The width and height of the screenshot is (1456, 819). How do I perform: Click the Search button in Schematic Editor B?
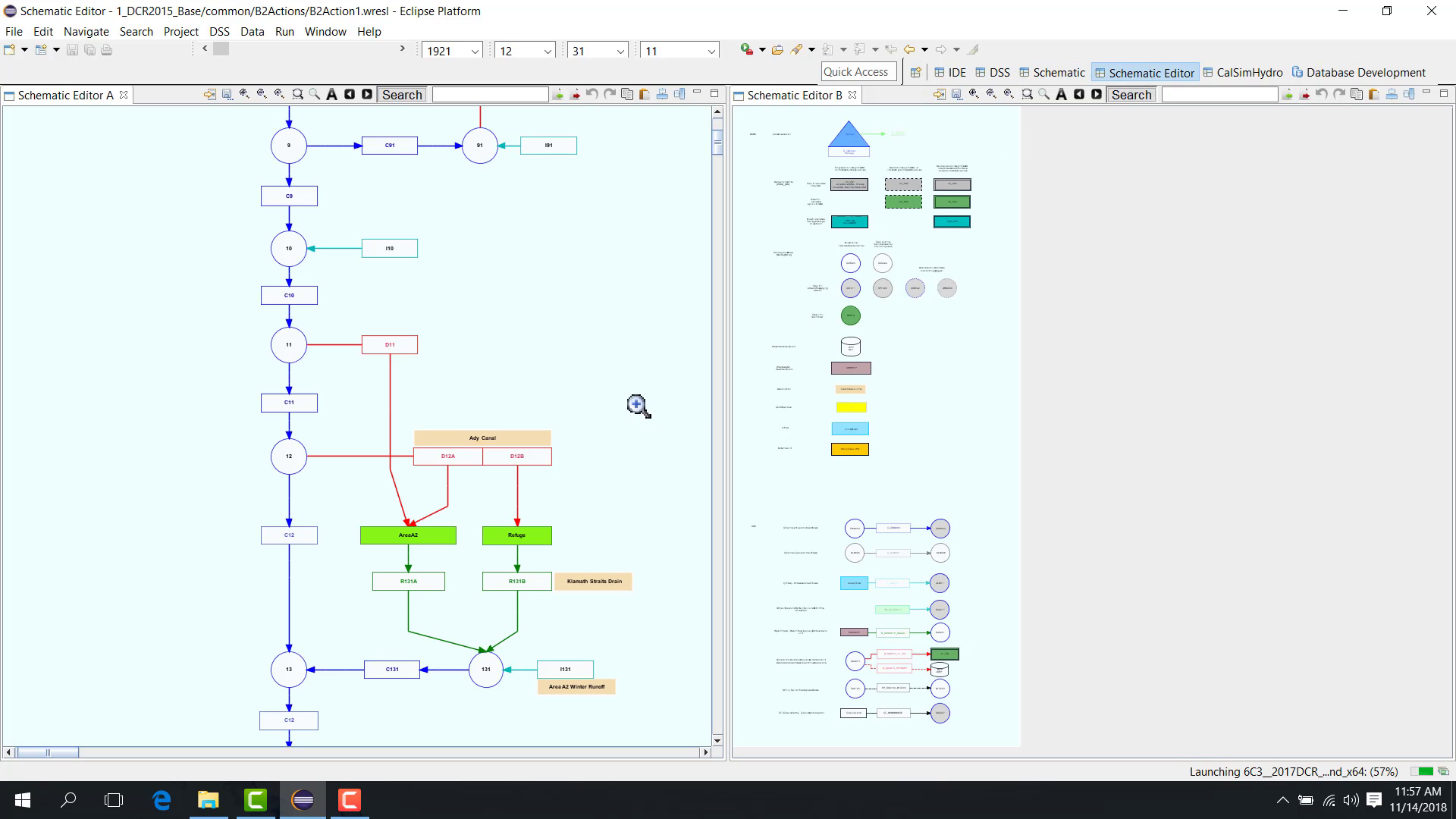1131,95
